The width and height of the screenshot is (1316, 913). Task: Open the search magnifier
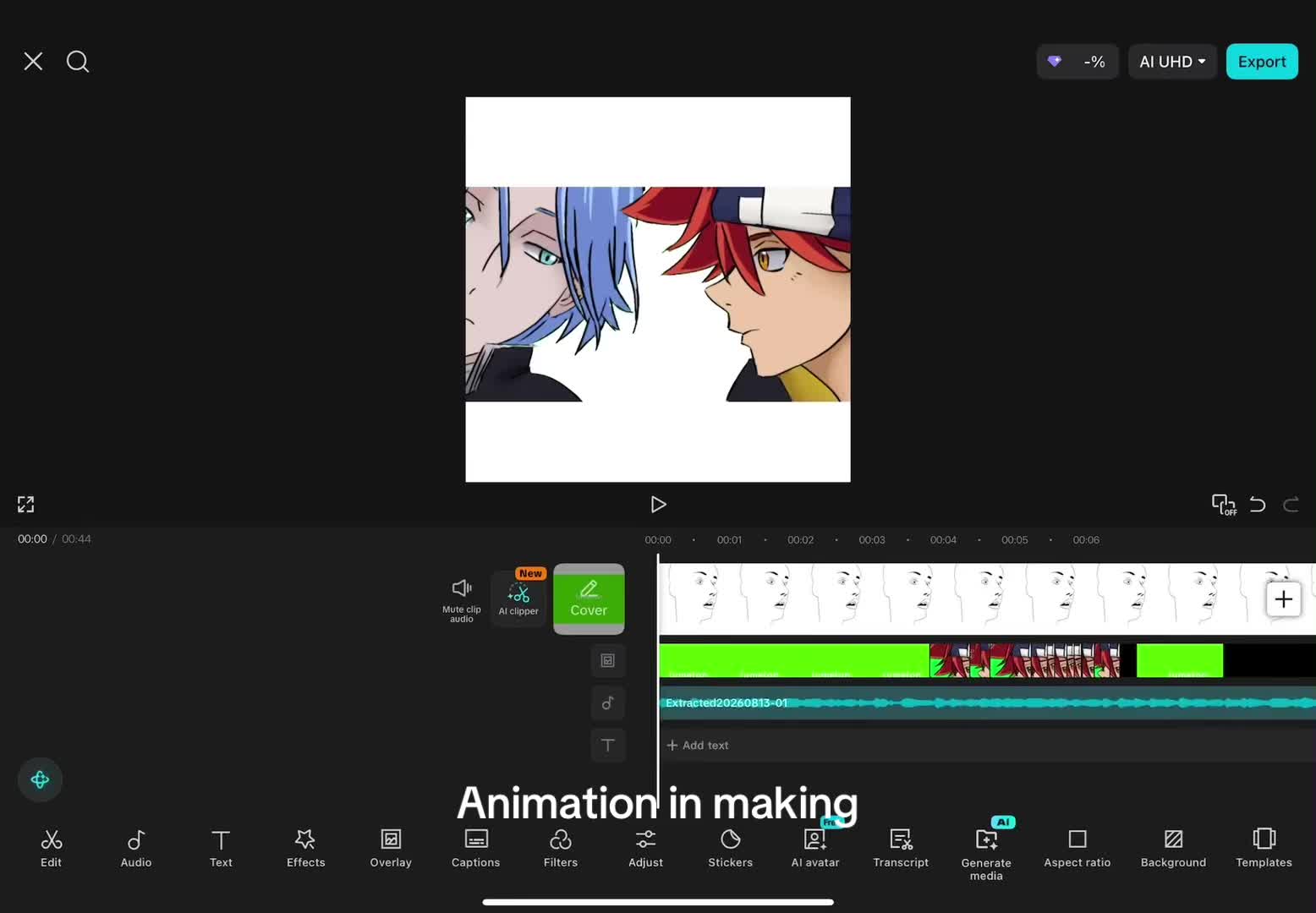coord(78,62)
